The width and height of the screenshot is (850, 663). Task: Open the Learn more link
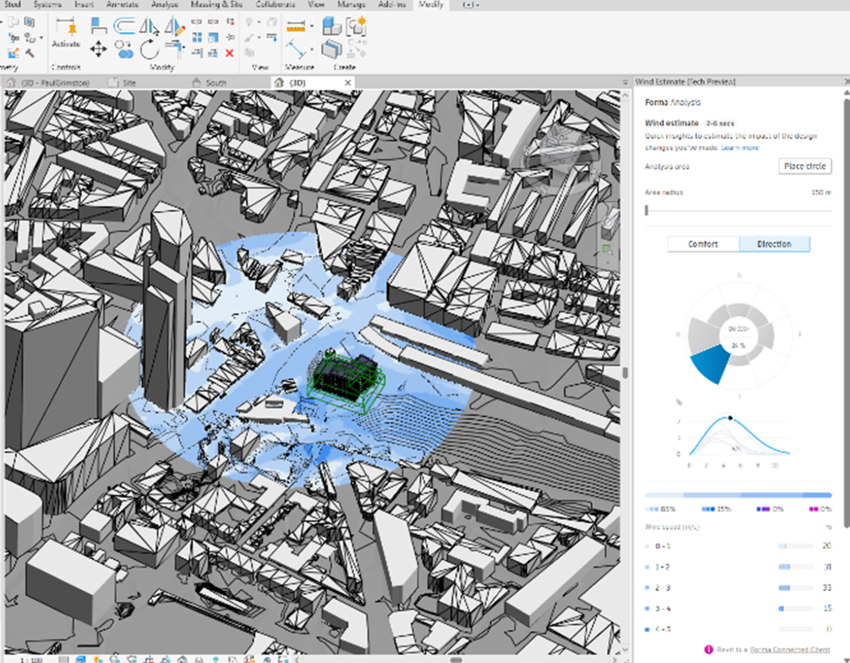coord(740,148)
